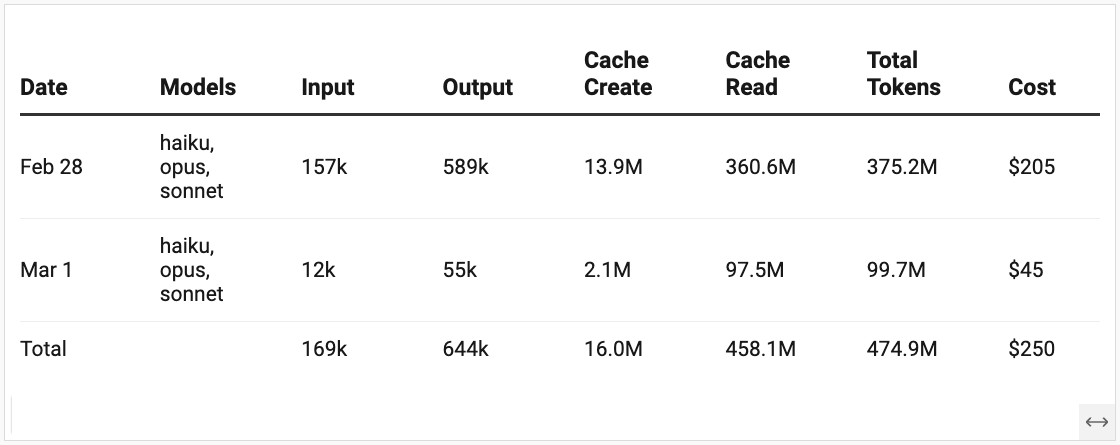The image size is (1120, 445).
Task: Click the Cache Read column header
Action: pyautogui.click(x=758, y=74)
